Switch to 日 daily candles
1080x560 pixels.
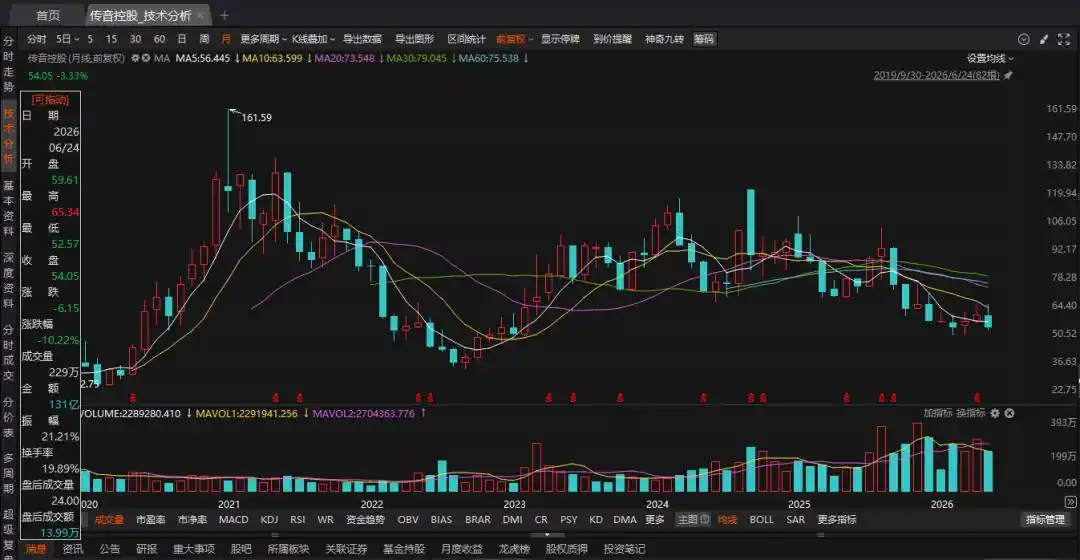click(182, 39)
